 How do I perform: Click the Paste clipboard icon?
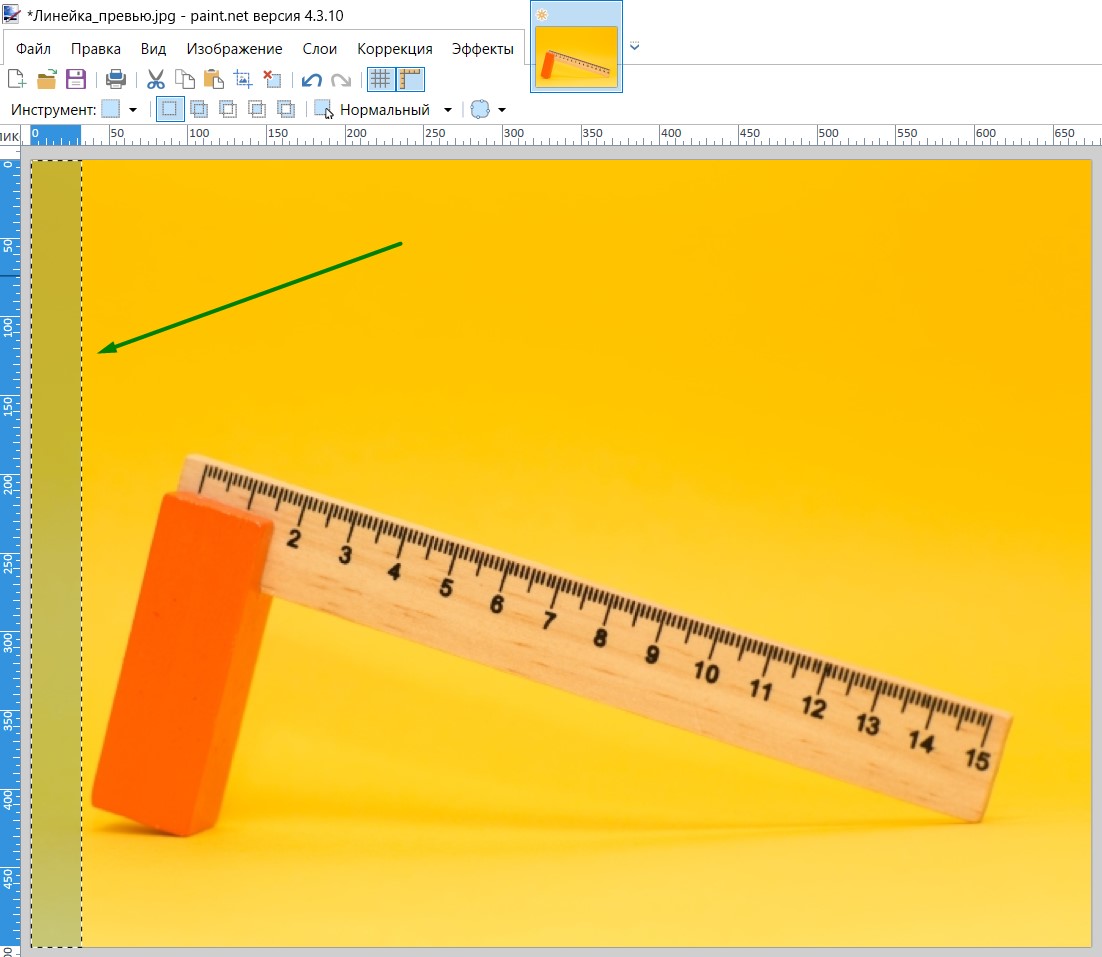213,80
